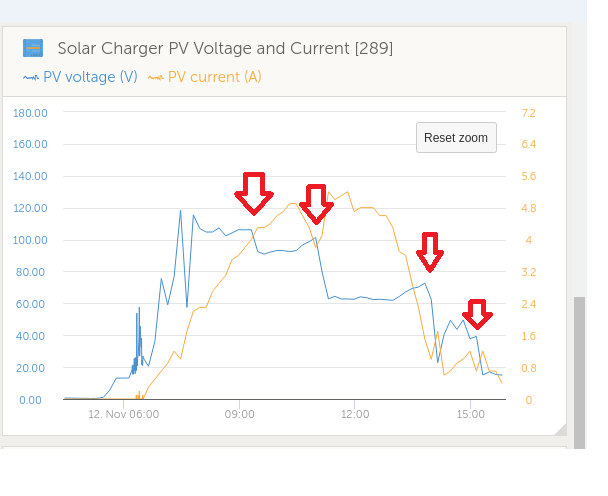The width and height of the screenshot is (608, 496).
Task: Click the second red arrow near 11:00
Action: coord(316,204)
